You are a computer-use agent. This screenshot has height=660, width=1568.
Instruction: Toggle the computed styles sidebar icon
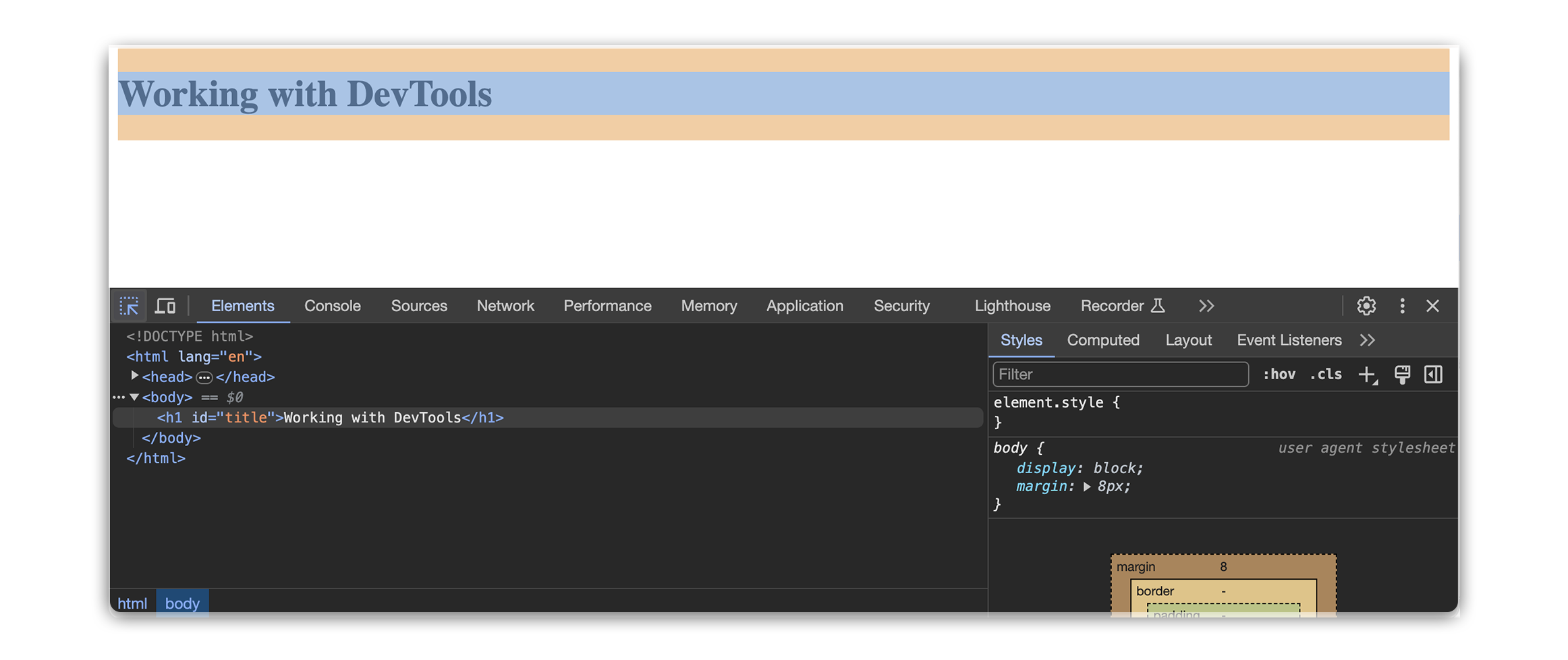point(1433,375)
